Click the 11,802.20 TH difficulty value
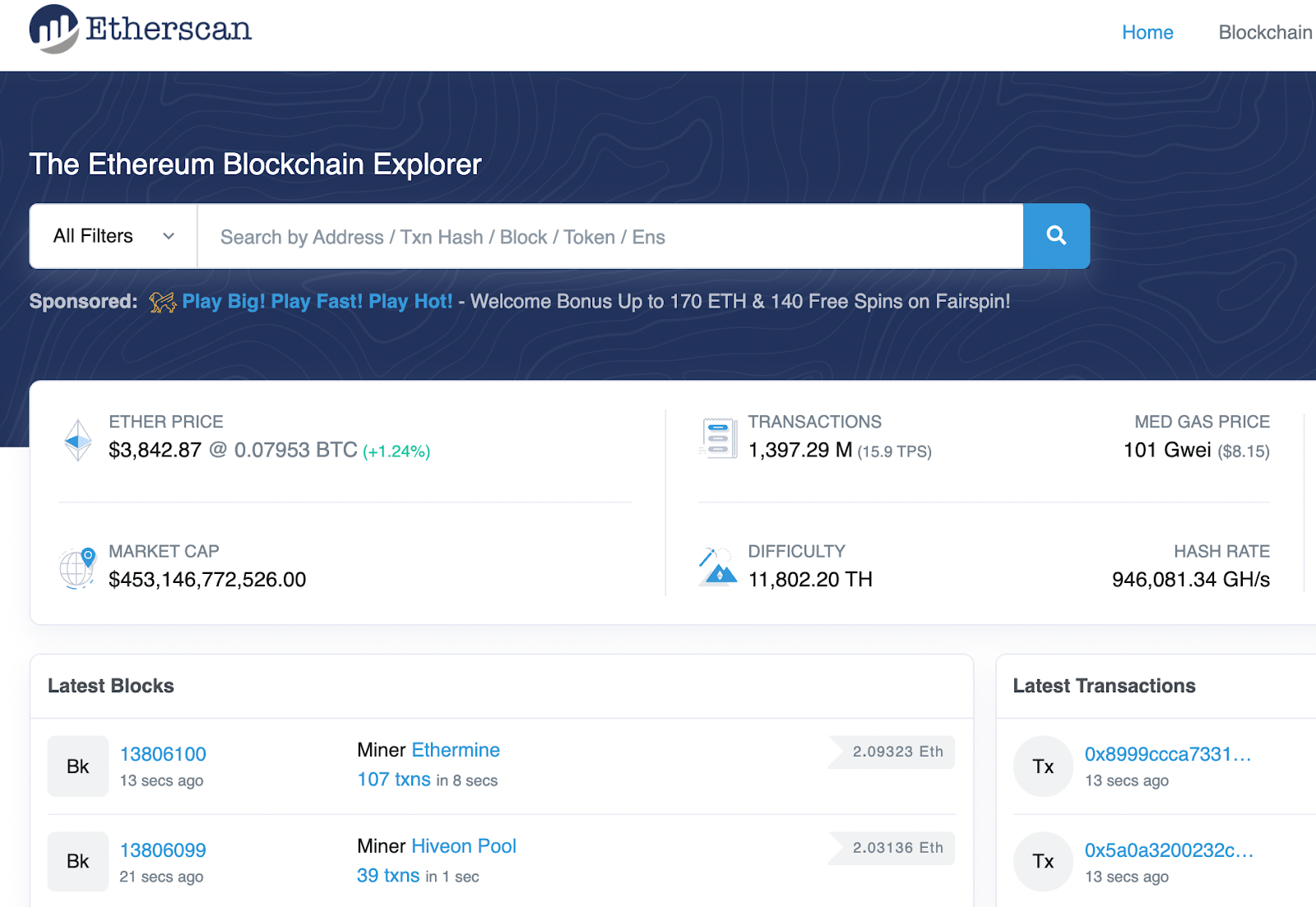The height and width of the screenshot is (907, 1316). click(810, 580)
